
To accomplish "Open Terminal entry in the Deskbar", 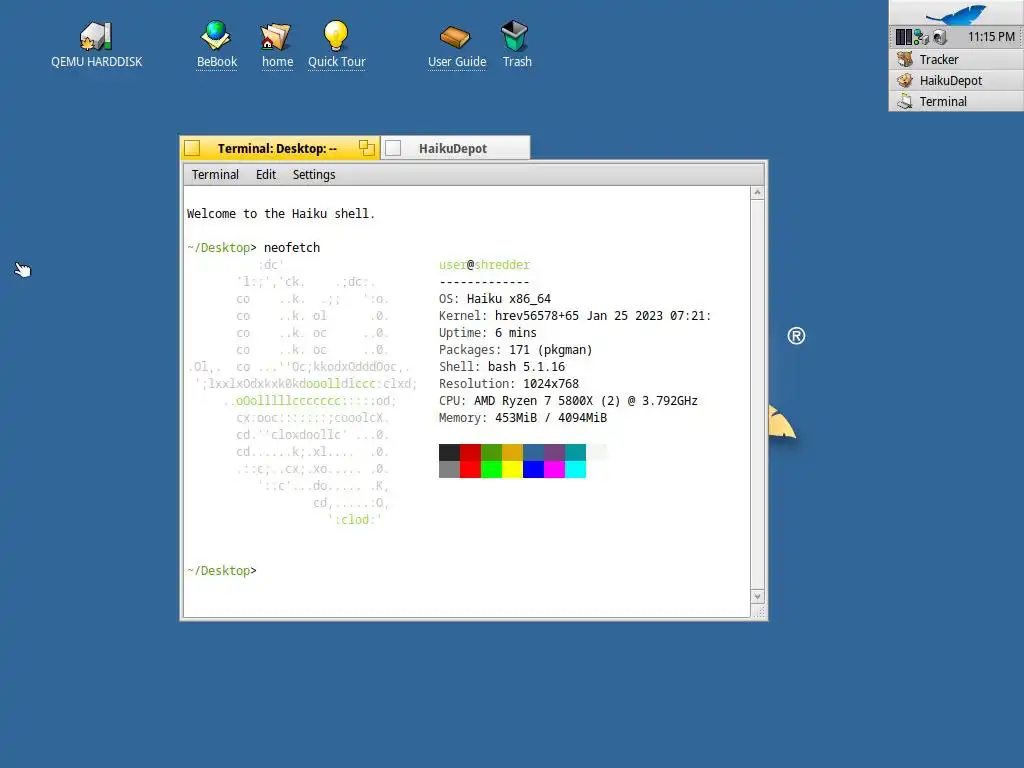I will pos(956,101).
